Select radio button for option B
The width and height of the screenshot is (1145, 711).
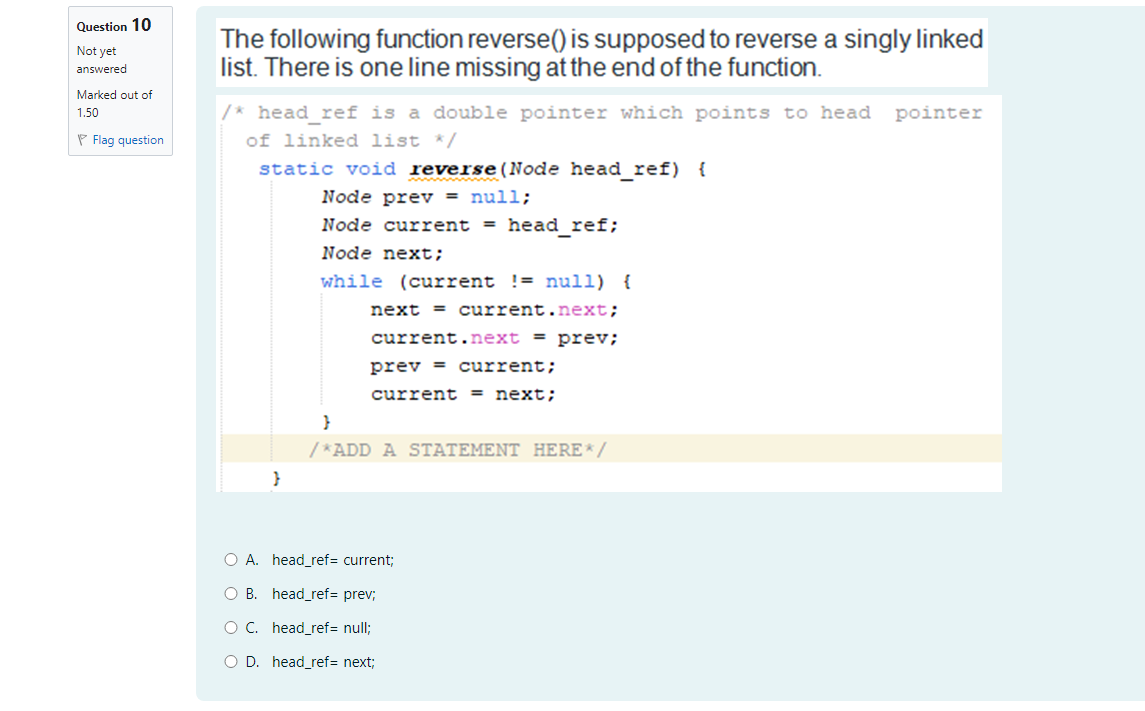tap(230, 593)
